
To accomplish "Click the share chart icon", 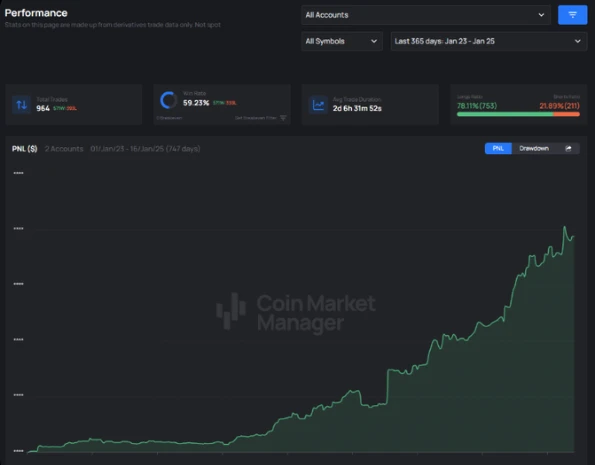I will [x=568, y=148].
